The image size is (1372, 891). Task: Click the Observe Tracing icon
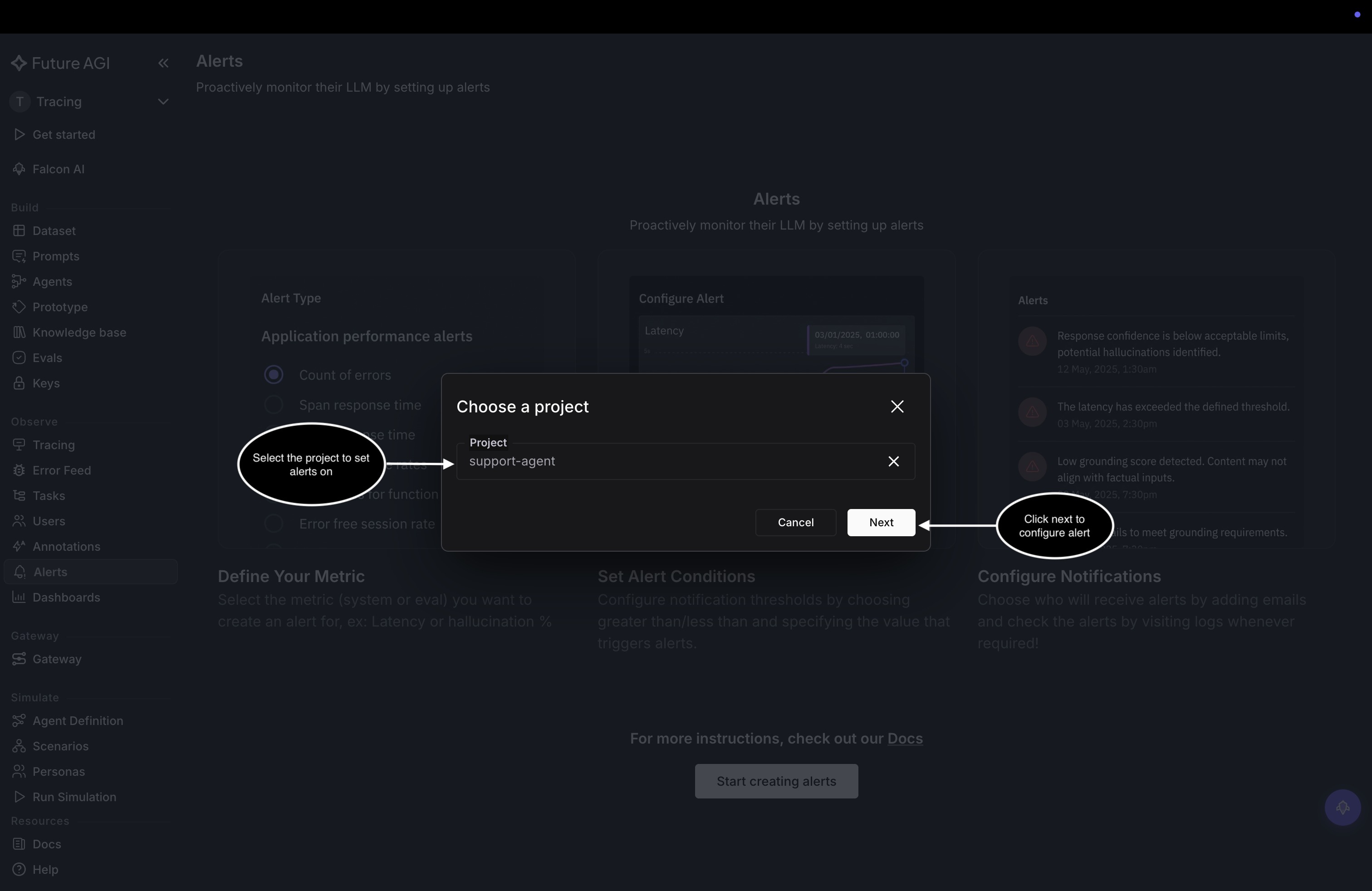click(19, 445)
